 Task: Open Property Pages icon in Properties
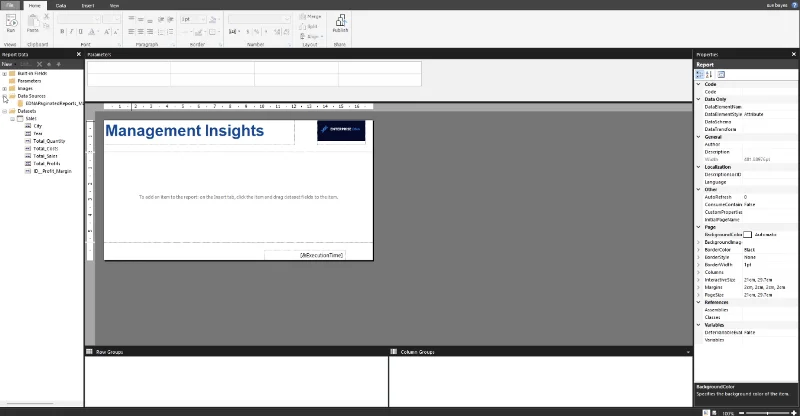pos(721,75)
